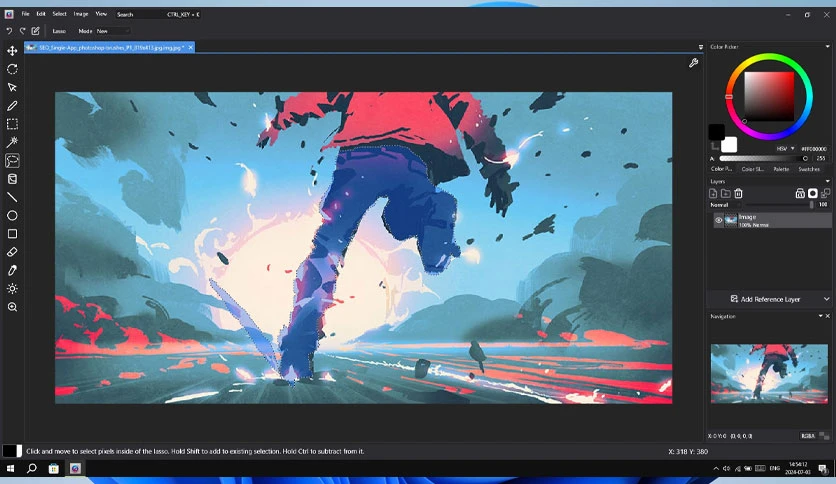Open the Edit menu

[x=41, y=14]
